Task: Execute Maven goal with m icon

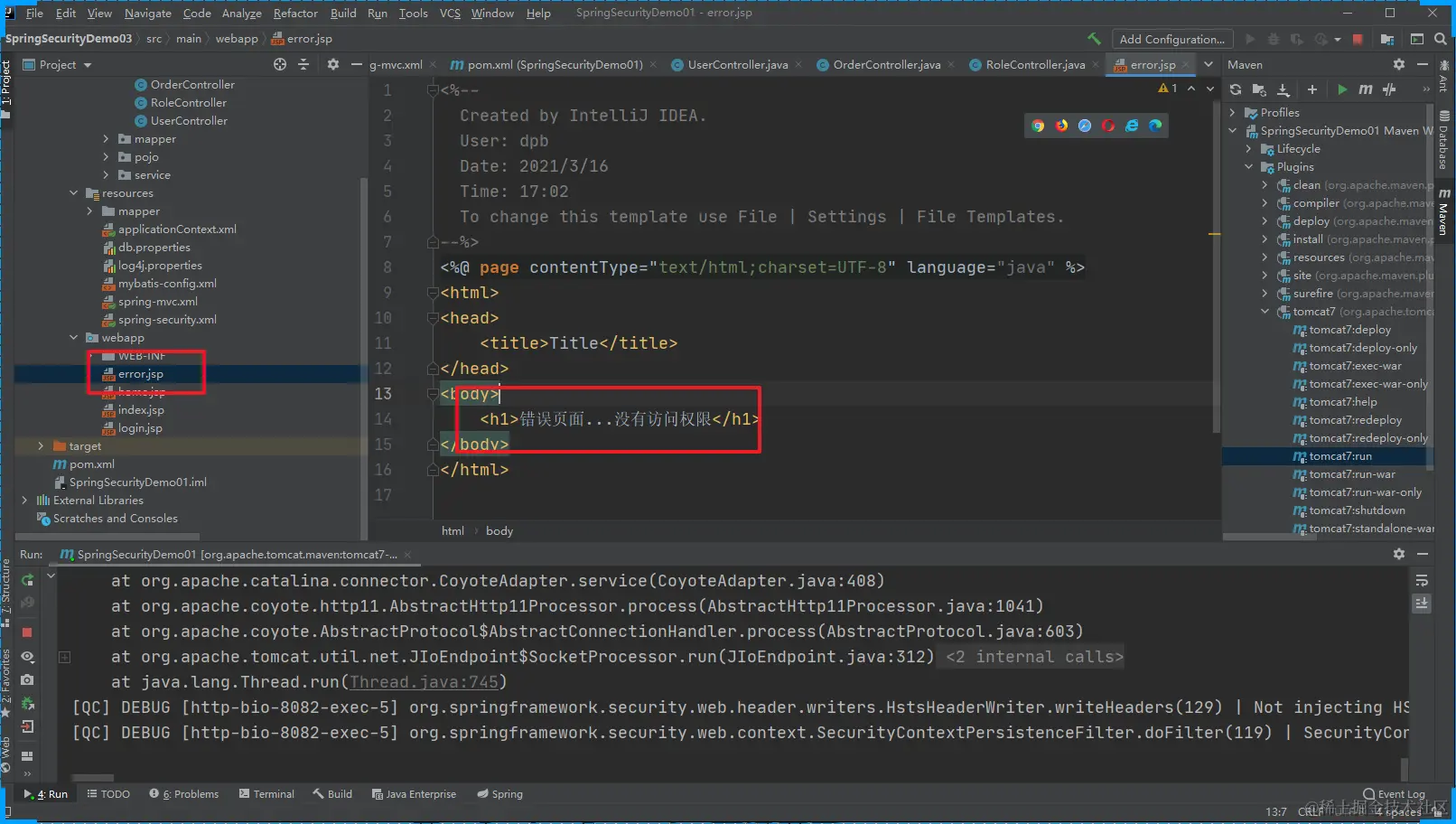Action: pyautogui.click(x=1366, y=89)
